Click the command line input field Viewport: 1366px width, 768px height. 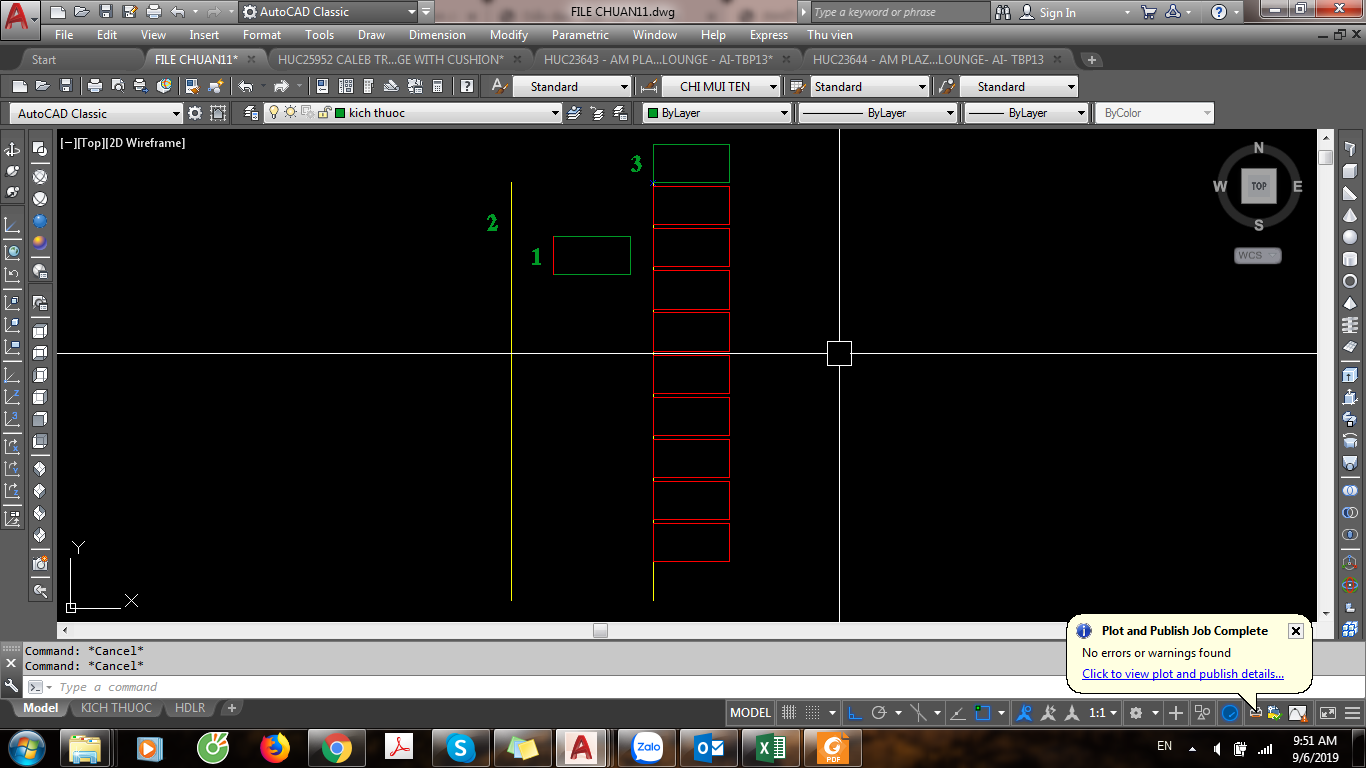pos(400,687)
